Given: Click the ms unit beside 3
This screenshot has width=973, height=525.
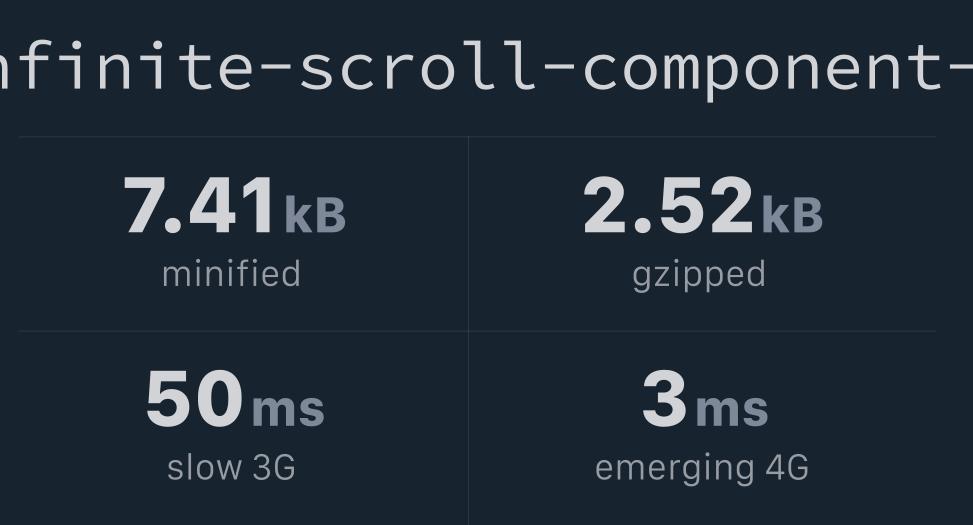Looking at the screenshot, I should (x=732, y=410).
